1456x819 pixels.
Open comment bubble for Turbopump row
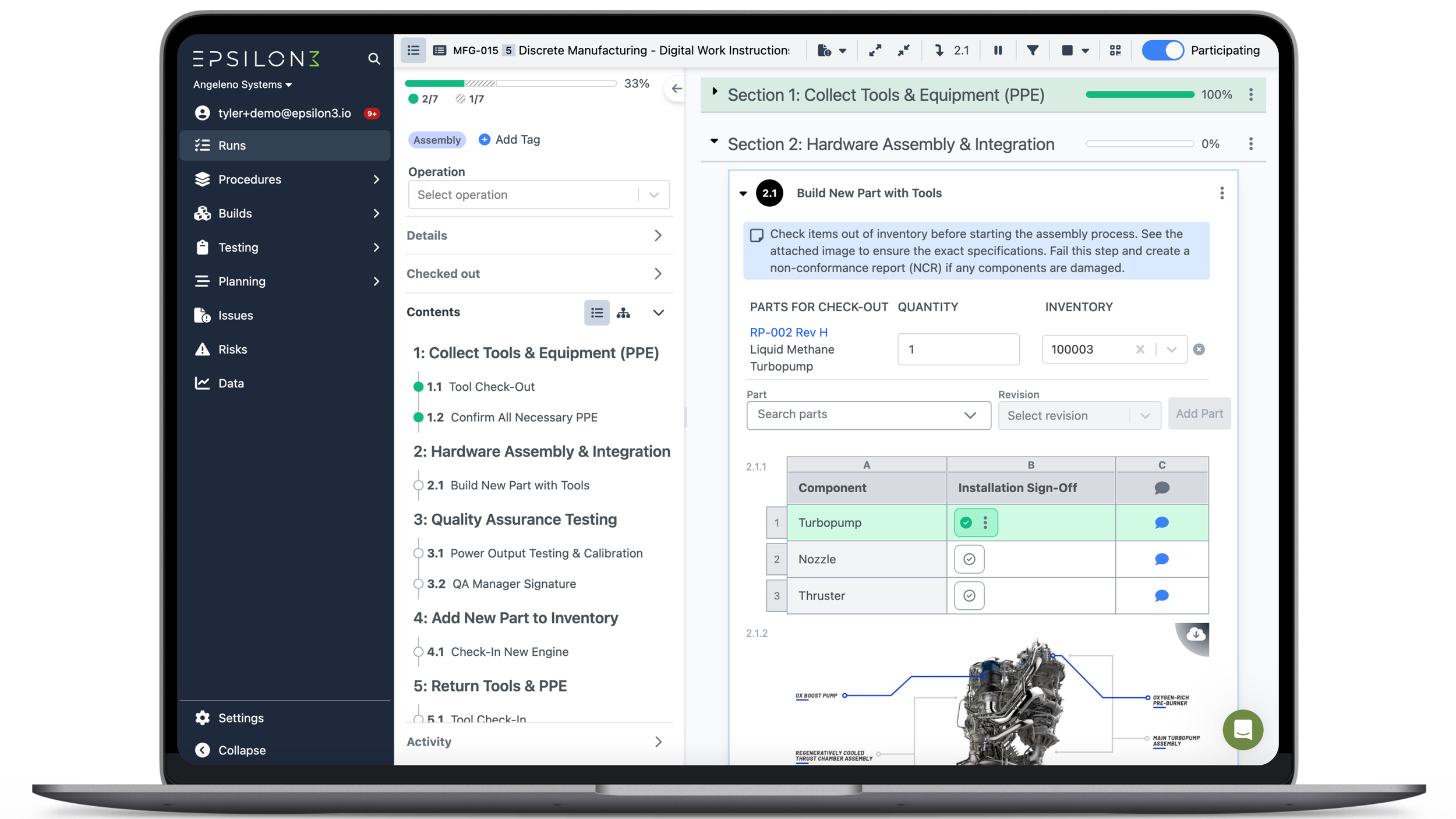pyautogui.click(x=1161, y=523)
